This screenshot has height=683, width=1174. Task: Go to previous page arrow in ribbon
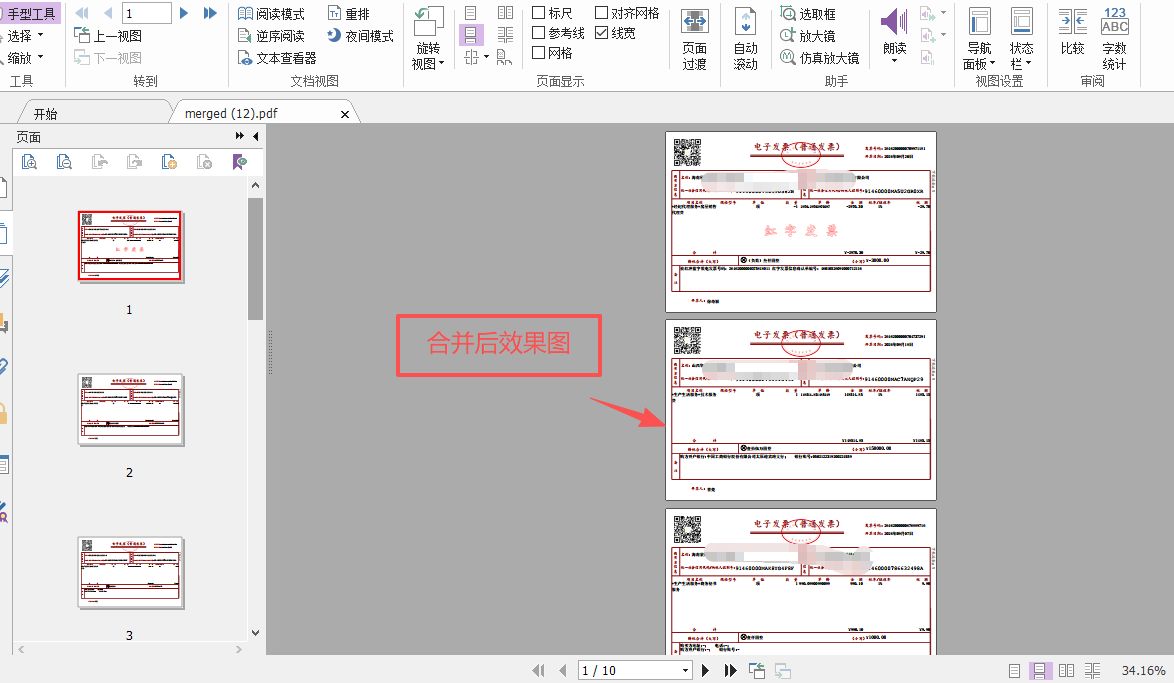pyautogui.click(x=108, y=13)
